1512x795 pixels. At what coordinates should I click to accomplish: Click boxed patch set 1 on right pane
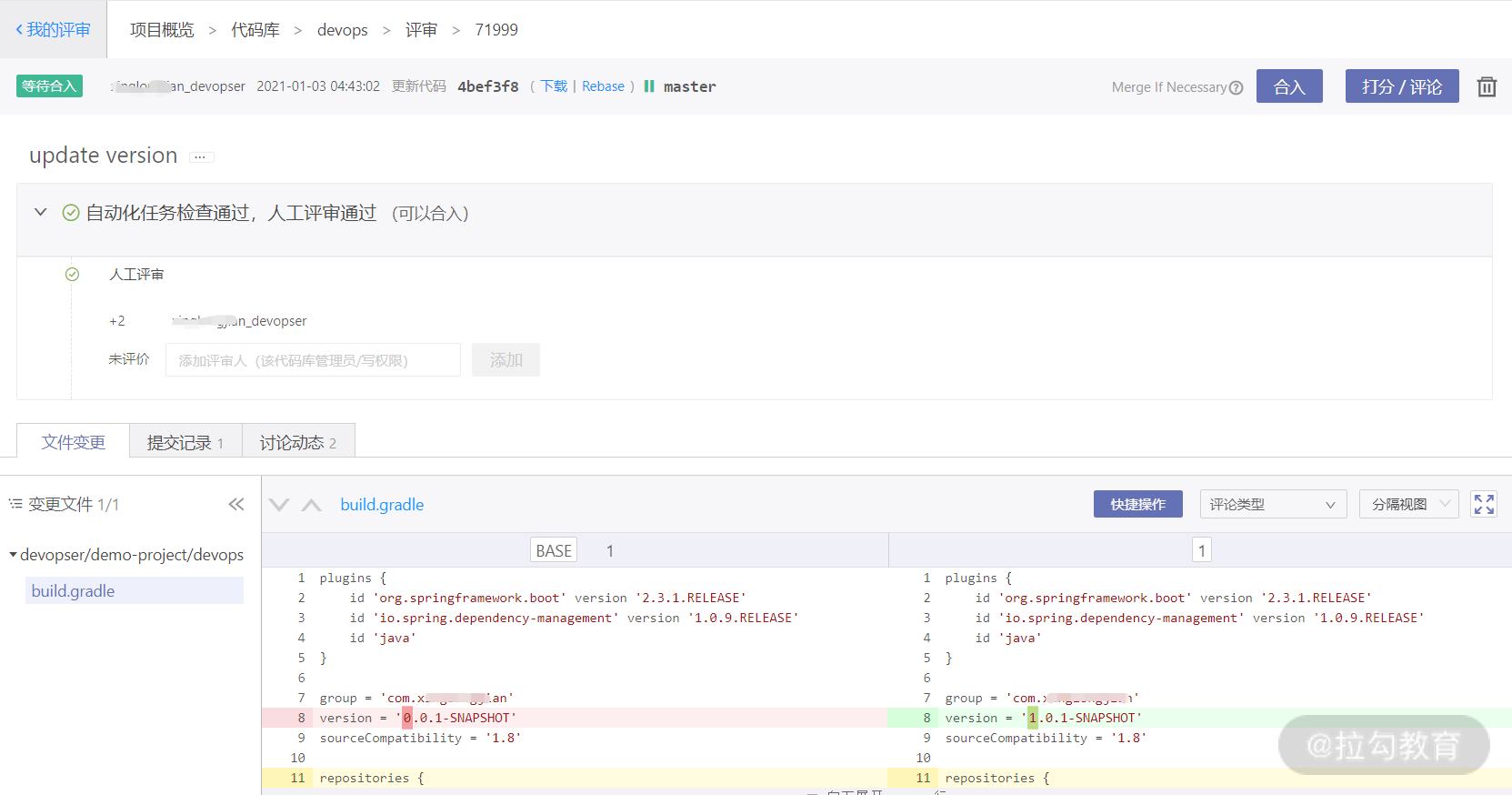pyautogui.click(x=1202, y=550)
